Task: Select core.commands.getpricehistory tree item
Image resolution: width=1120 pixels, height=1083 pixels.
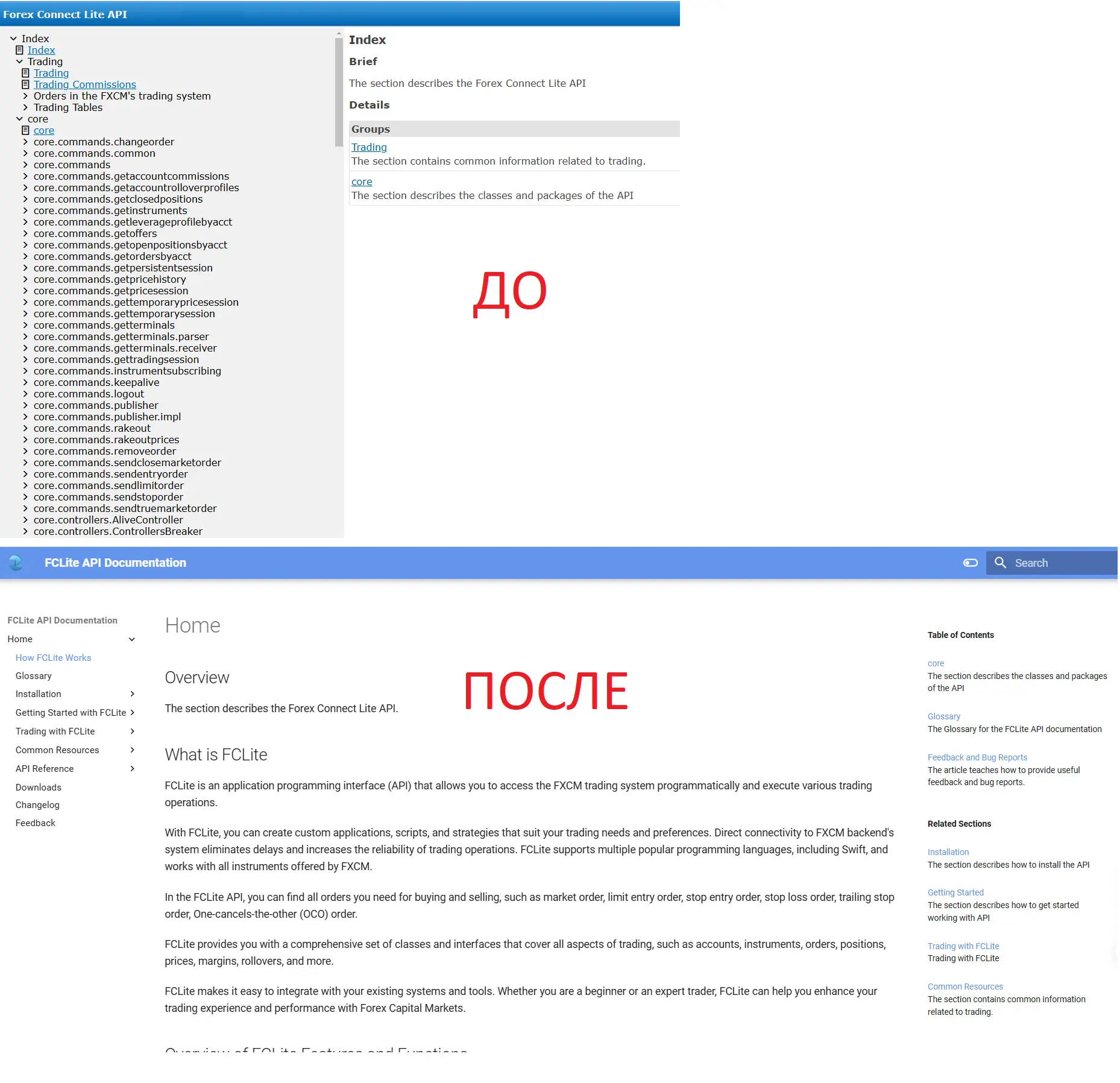Action: (x=110, y=279)
